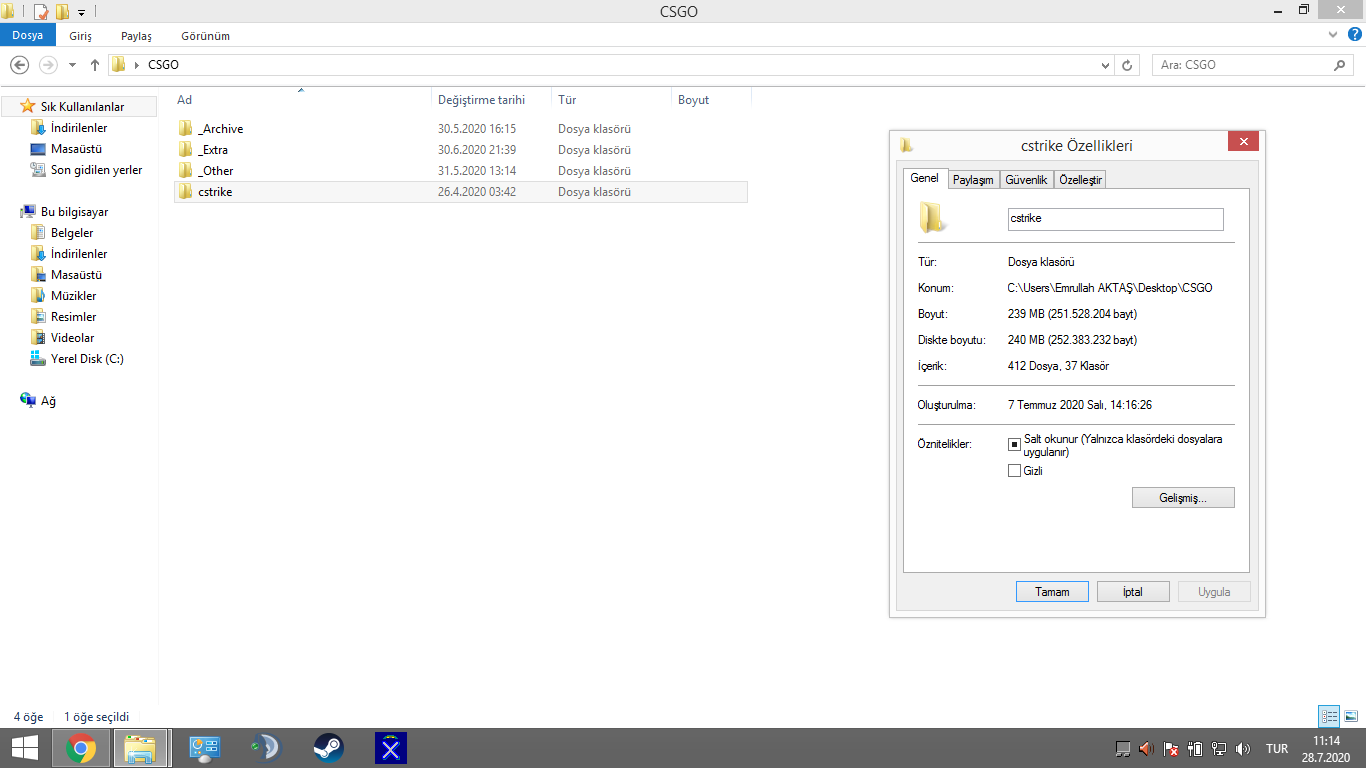
Task: Go up one folder level
Action: click(x=95, y=65)
